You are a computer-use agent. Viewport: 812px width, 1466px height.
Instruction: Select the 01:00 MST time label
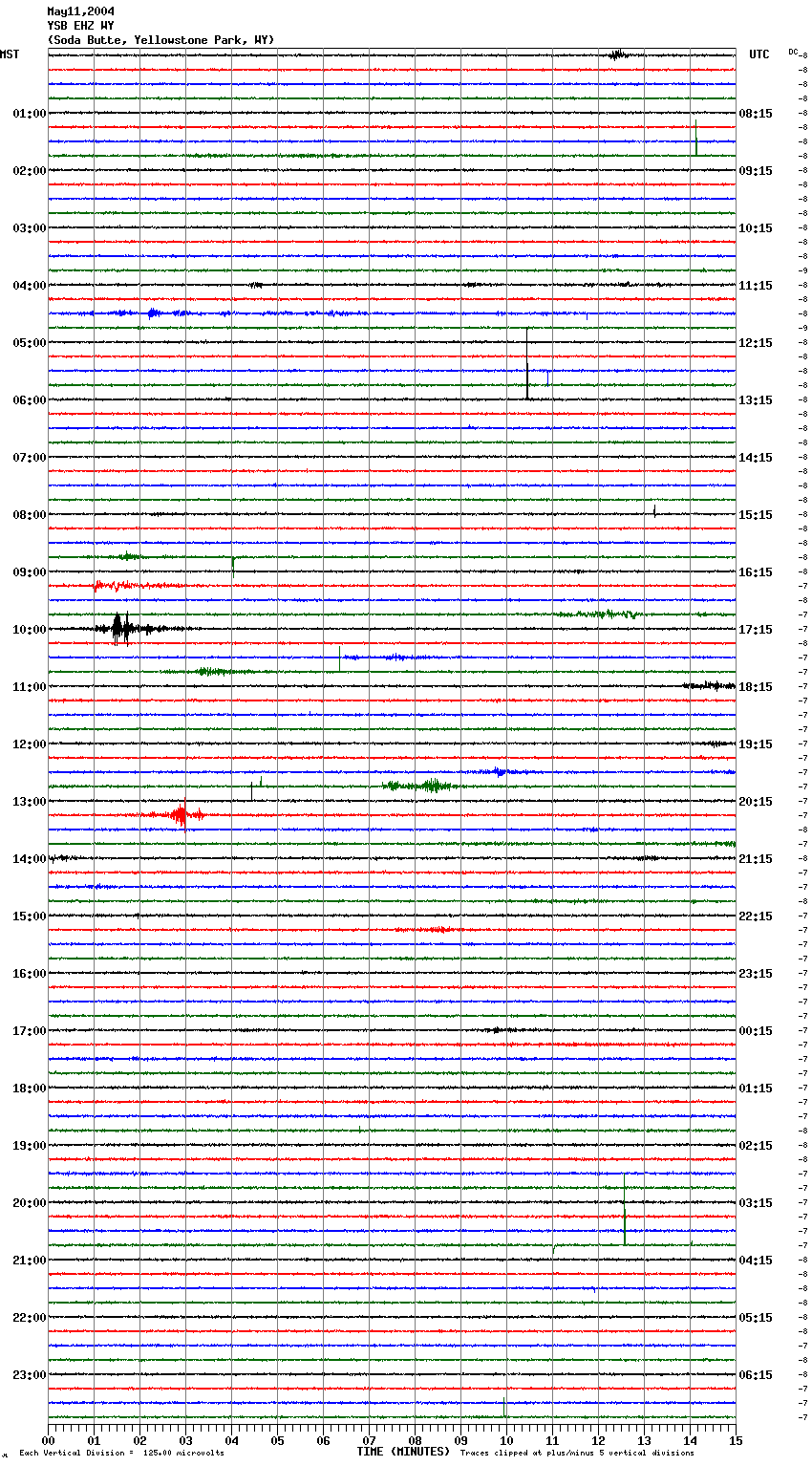click(30, 114)
